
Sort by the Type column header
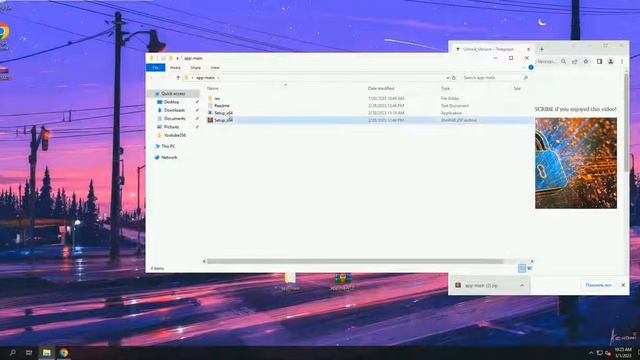445,88
